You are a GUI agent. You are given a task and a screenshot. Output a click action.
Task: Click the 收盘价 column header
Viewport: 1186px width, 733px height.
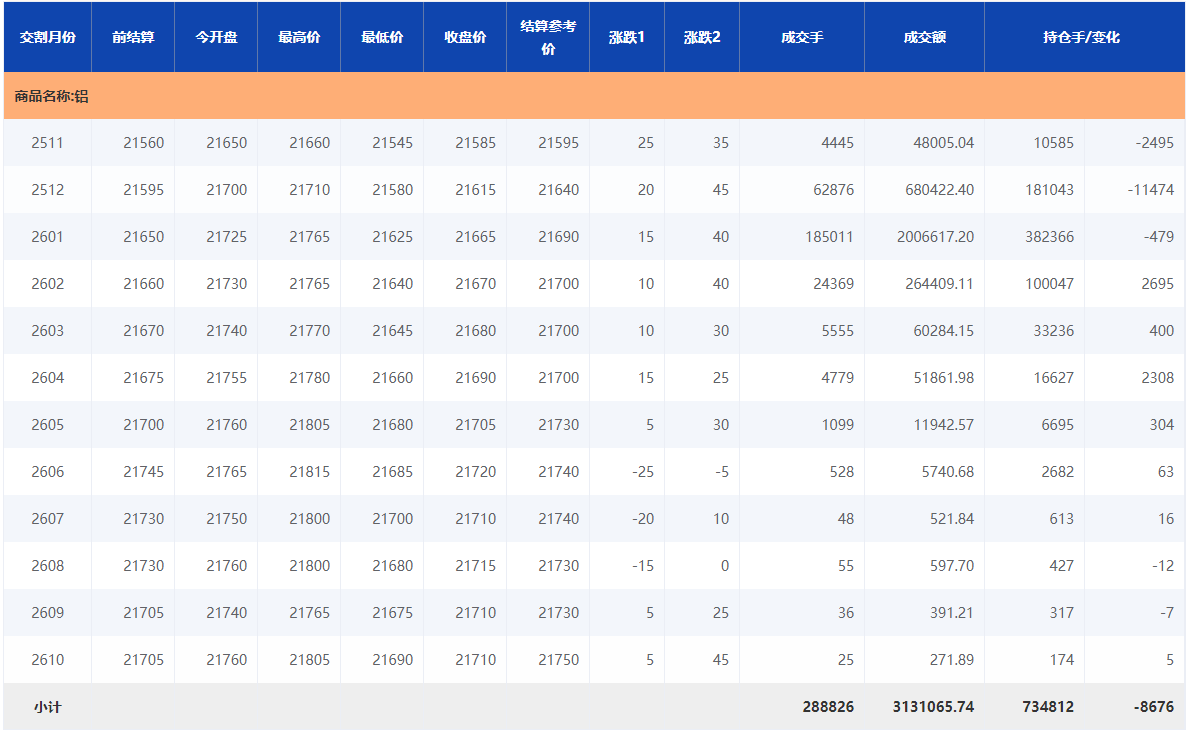pos(465,37)
